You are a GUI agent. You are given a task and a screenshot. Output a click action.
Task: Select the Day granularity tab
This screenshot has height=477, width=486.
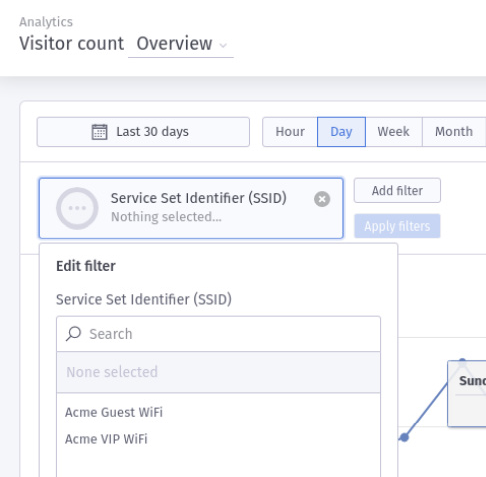(341, 132)
